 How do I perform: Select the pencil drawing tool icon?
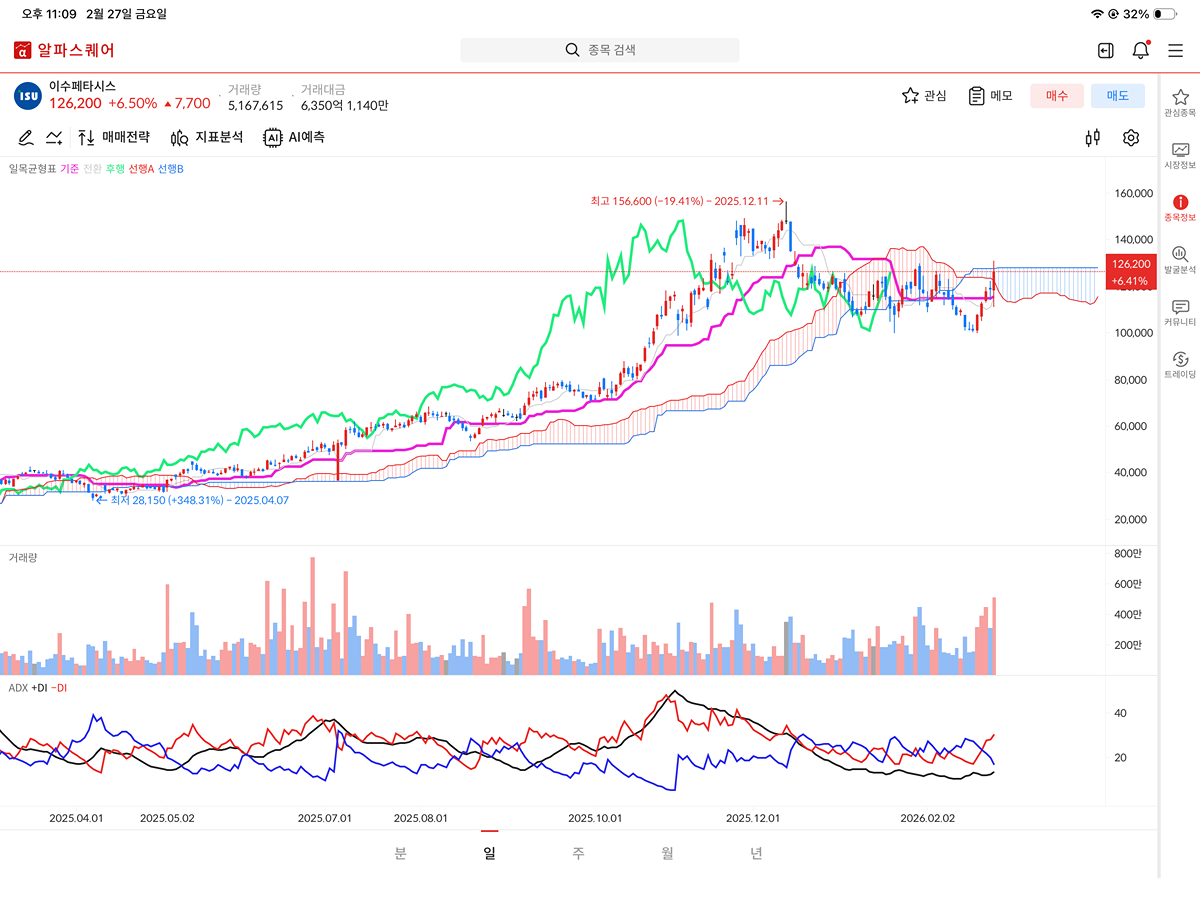coord(25,138)
